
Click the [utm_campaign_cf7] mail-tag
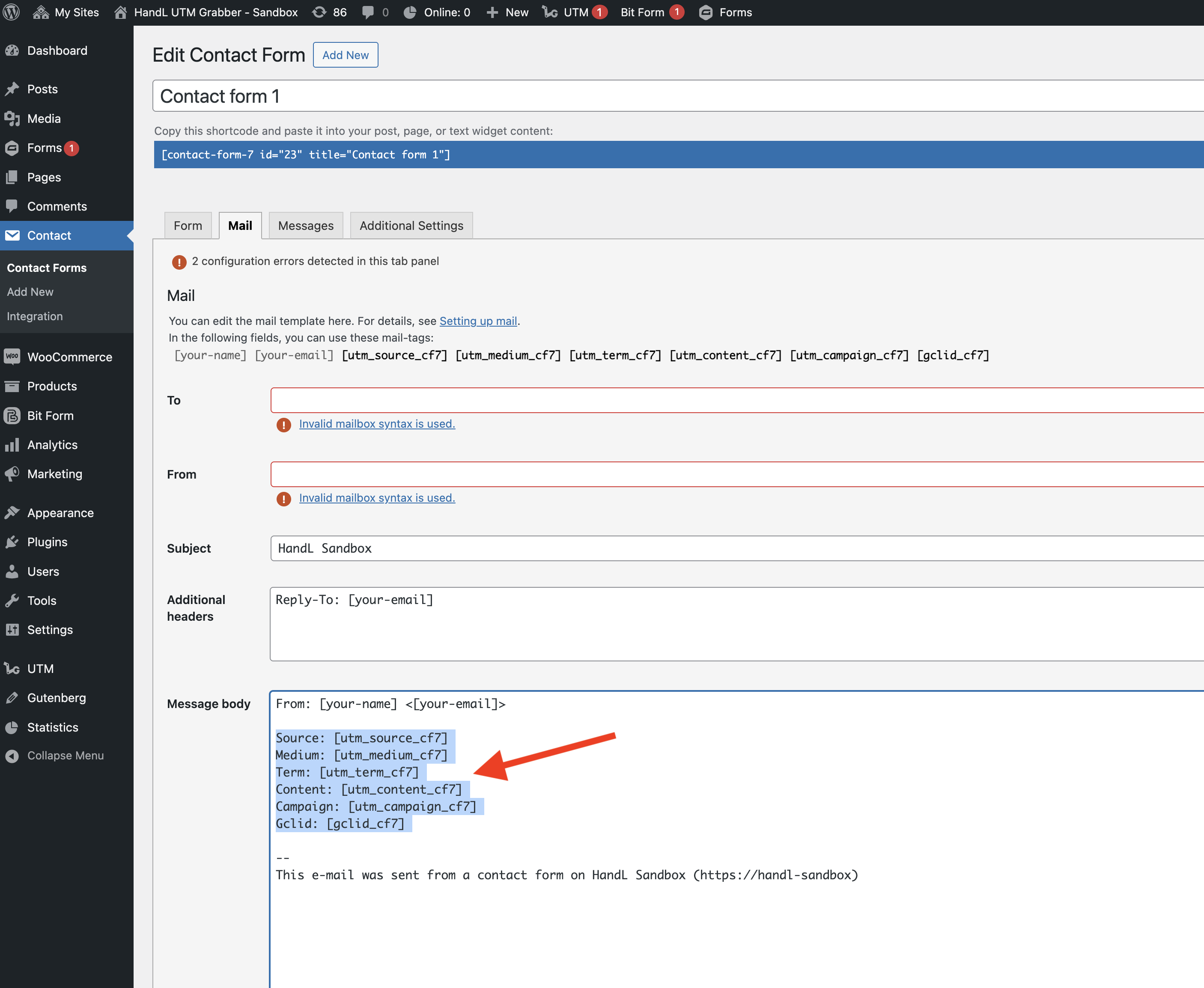point(849,355)
